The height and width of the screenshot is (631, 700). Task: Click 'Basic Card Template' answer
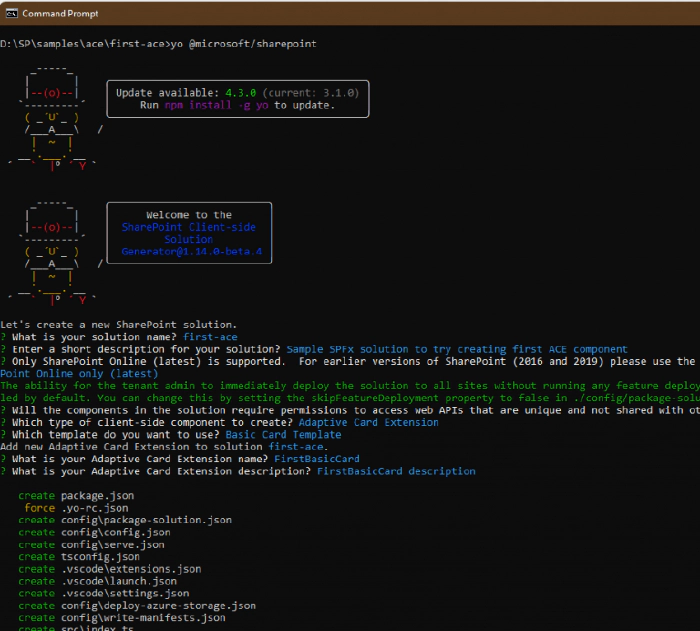[x=283, y=435]
